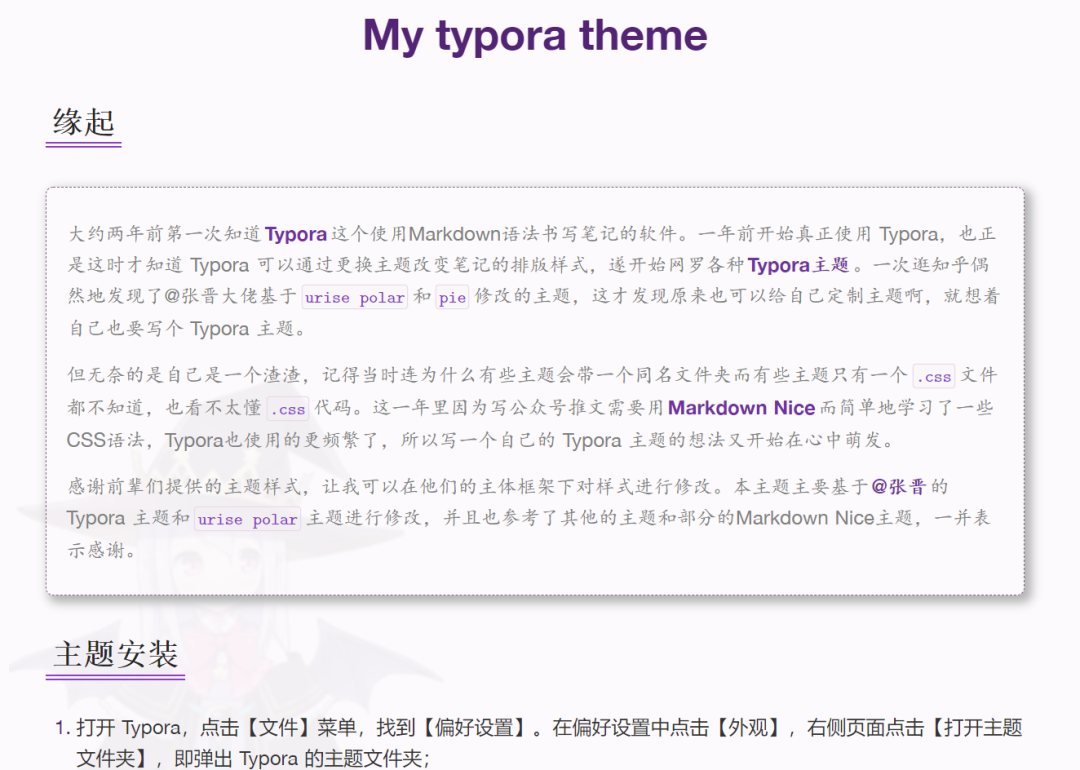Click '.css' code before '代码'
This screenshot has height=770, width=1080.
pos(288,409)
